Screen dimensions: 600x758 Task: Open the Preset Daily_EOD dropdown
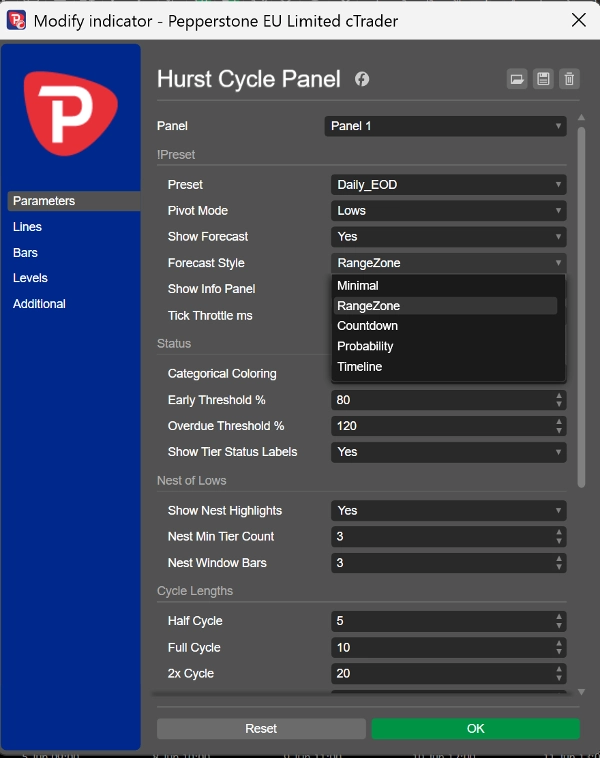point(449,185)
